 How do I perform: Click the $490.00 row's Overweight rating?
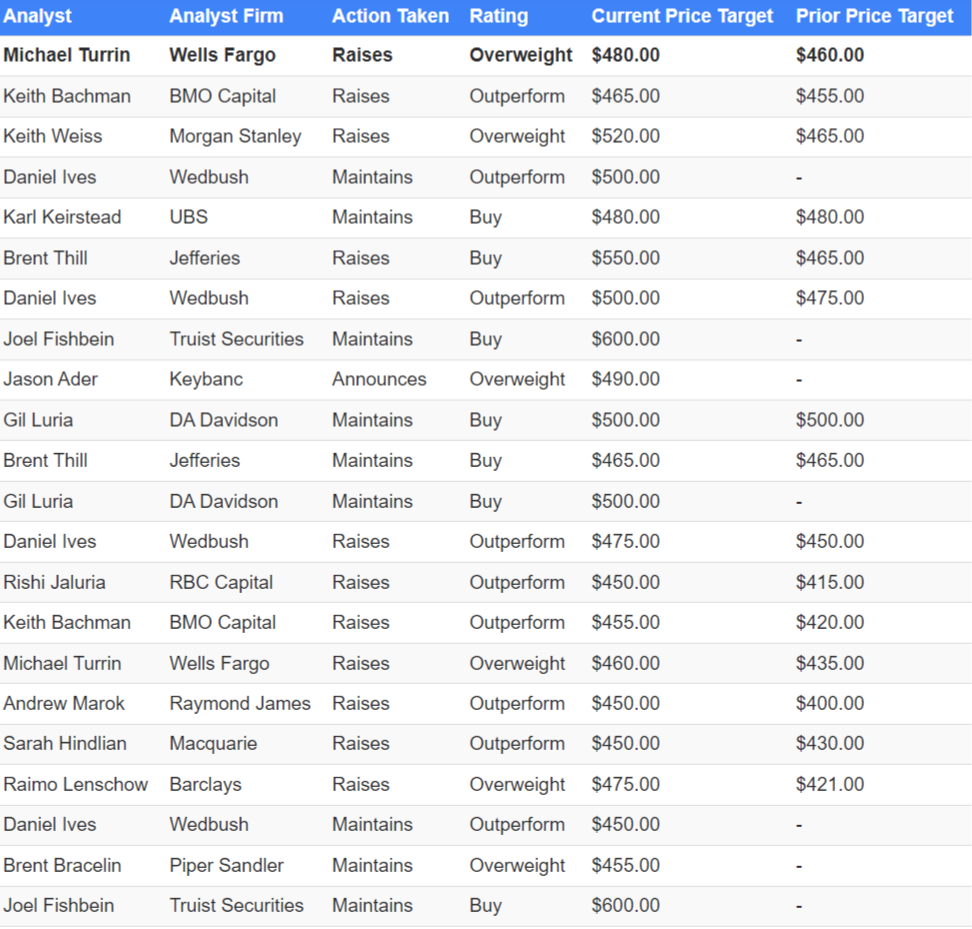pos(517,379)
